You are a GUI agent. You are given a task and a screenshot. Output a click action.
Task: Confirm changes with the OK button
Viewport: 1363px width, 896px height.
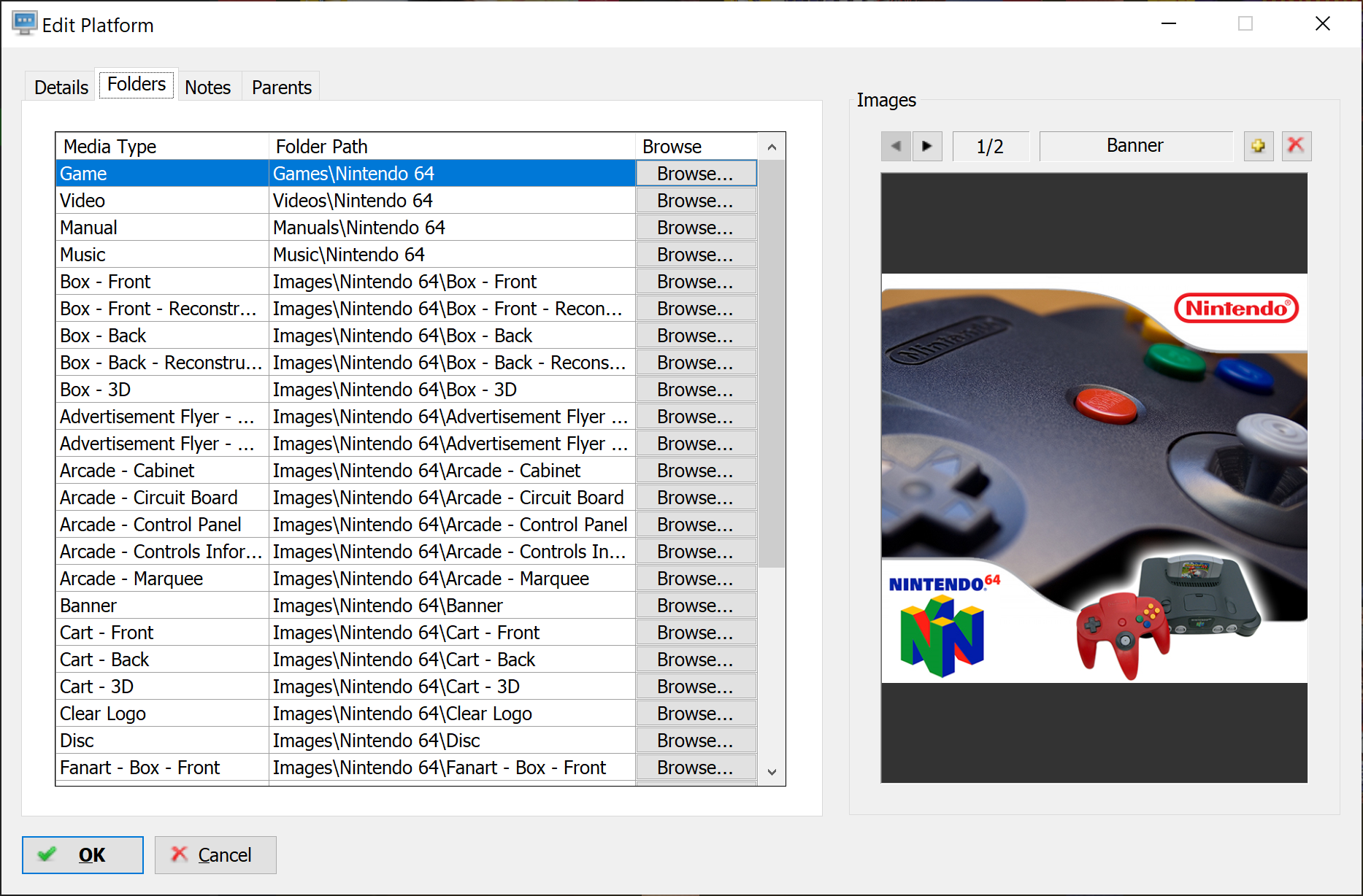pos(82,854)
